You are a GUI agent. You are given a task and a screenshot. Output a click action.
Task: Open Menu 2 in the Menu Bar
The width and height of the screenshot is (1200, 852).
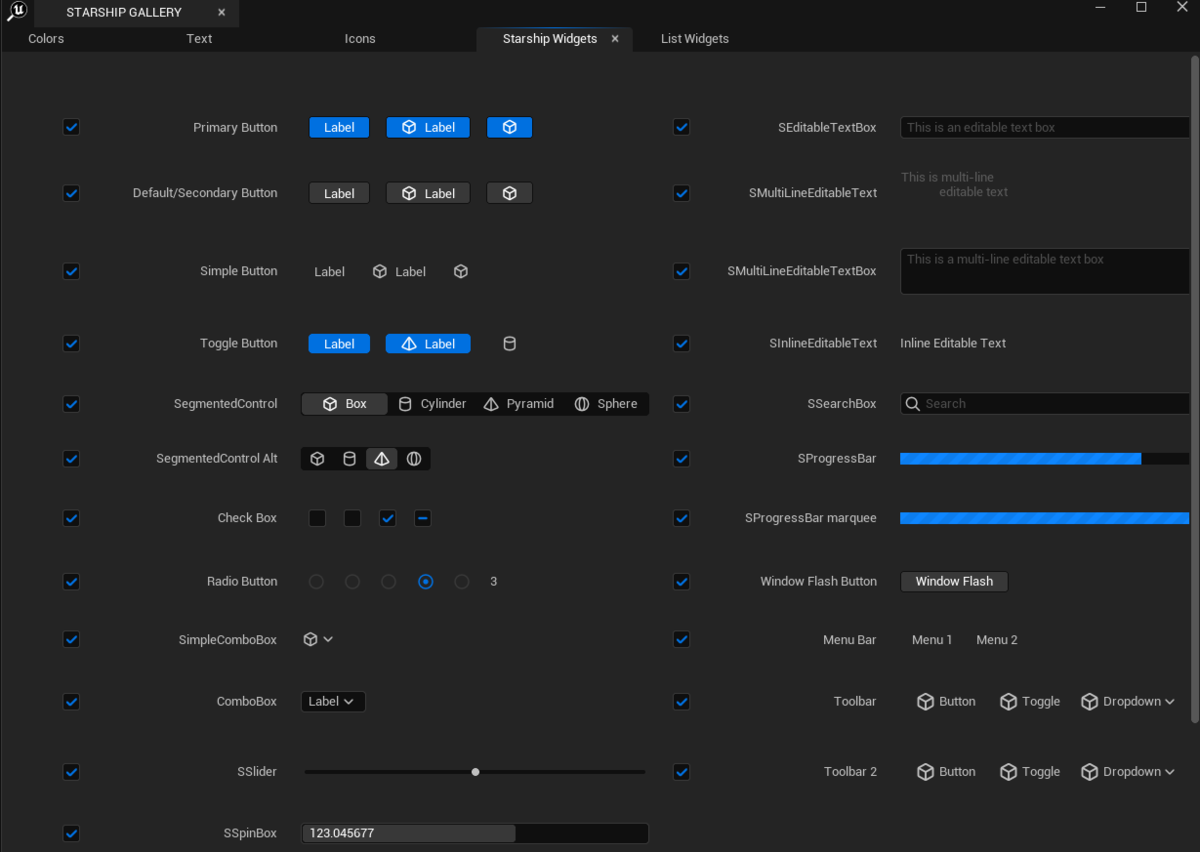997,640
